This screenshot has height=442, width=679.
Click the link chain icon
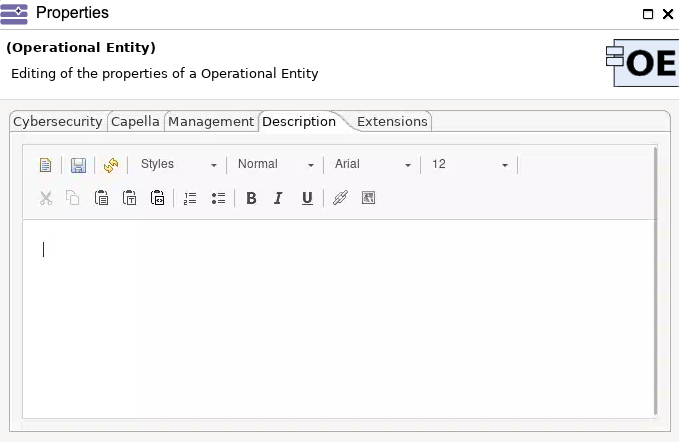pyautogui.click(x=340, y=198)
